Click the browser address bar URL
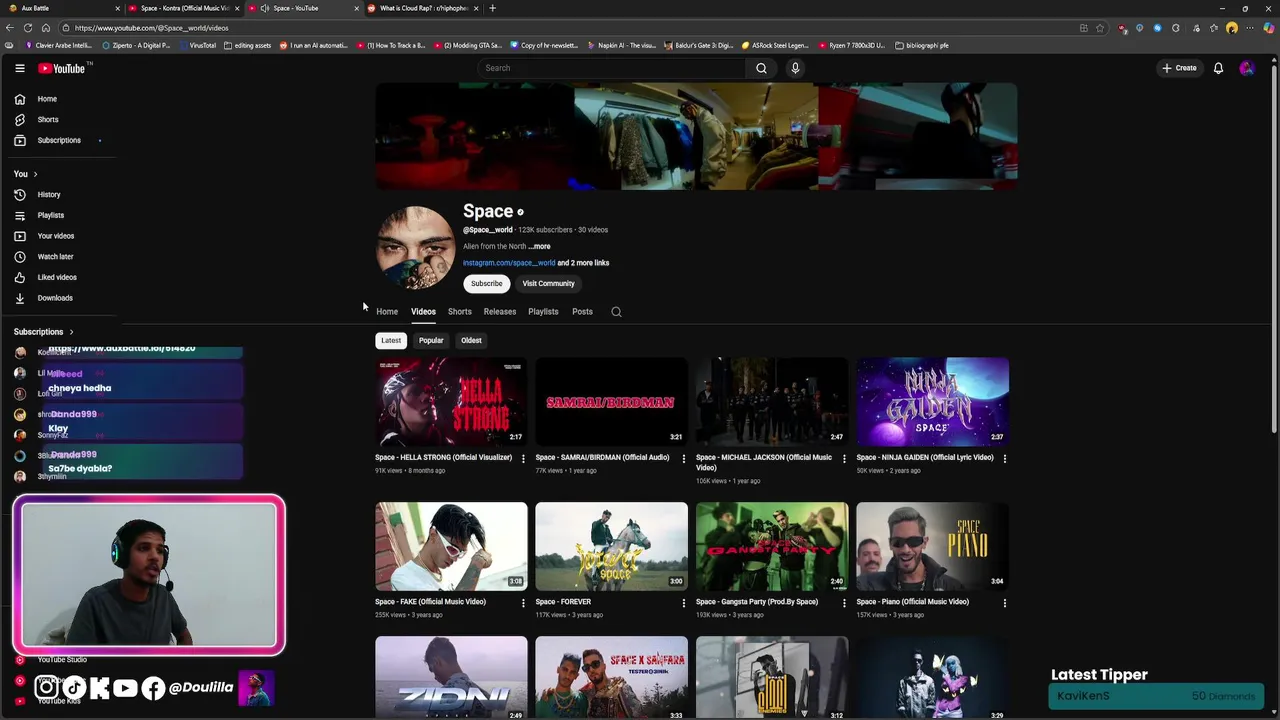 click(151, 28)
